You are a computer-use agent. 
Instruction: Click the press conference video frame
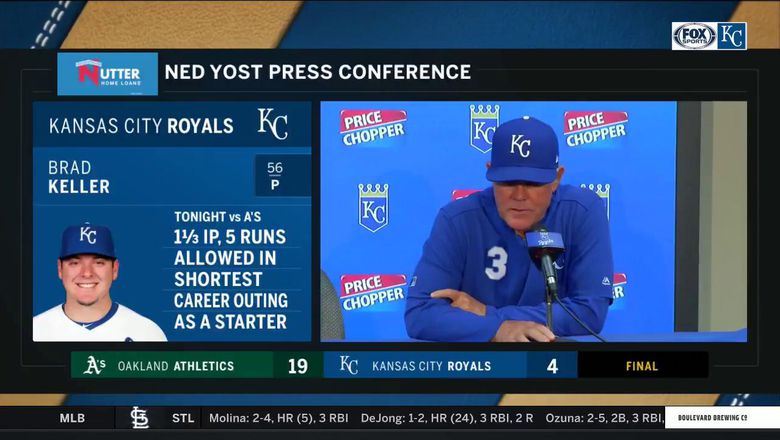click(x=533, y=222)
